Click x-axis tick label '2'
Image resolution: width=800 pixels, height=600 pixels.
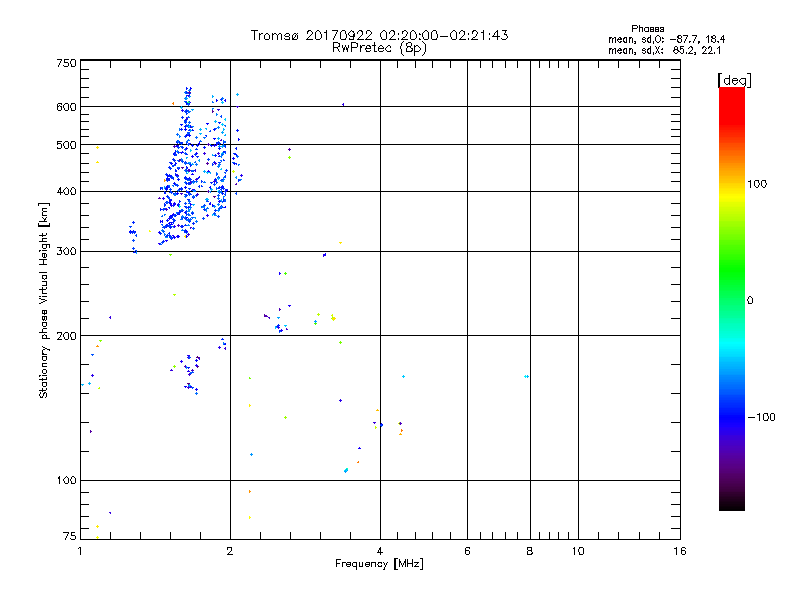point(230,551)
